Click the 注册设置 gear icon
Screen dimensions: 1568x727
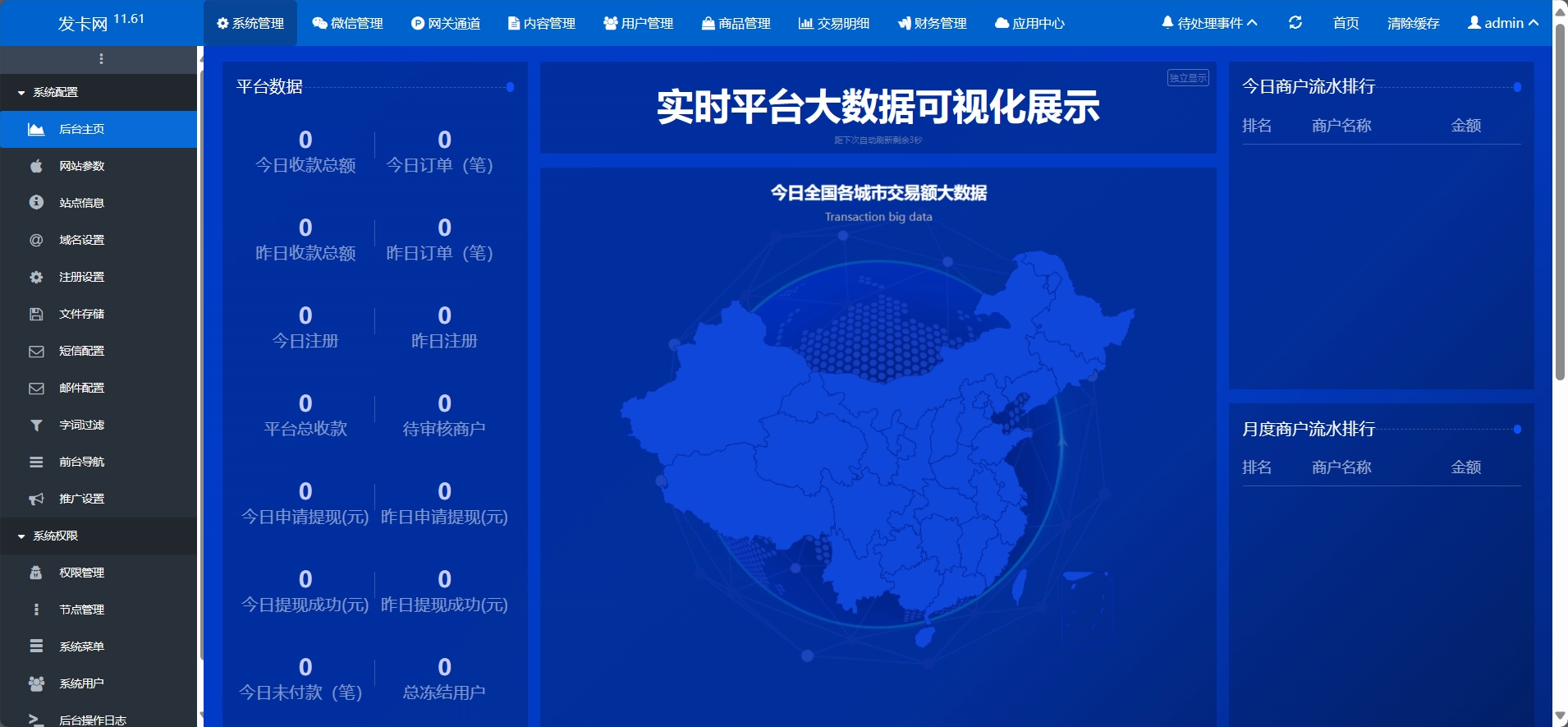(x=36, y=277)
